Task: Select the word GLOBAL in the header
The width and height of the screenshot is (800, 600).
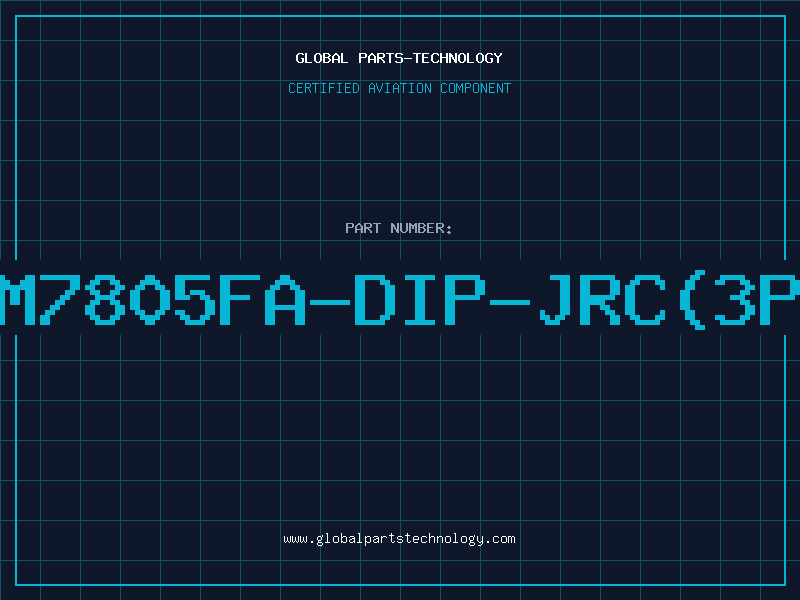Action: pyautogui.click(x=321, y=58)
